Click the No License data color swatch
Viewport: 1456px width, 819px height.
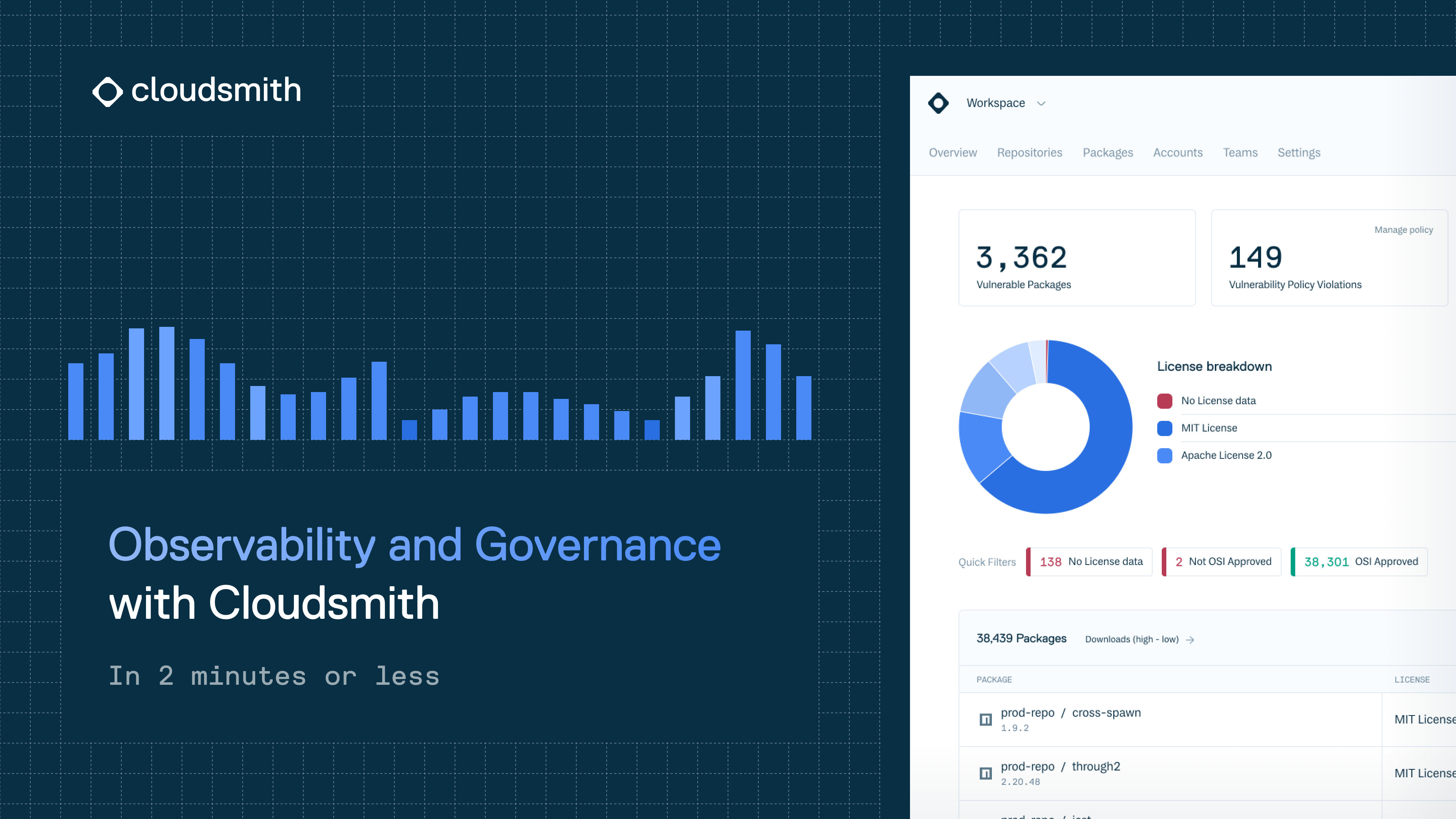(x=1164, y=401)
